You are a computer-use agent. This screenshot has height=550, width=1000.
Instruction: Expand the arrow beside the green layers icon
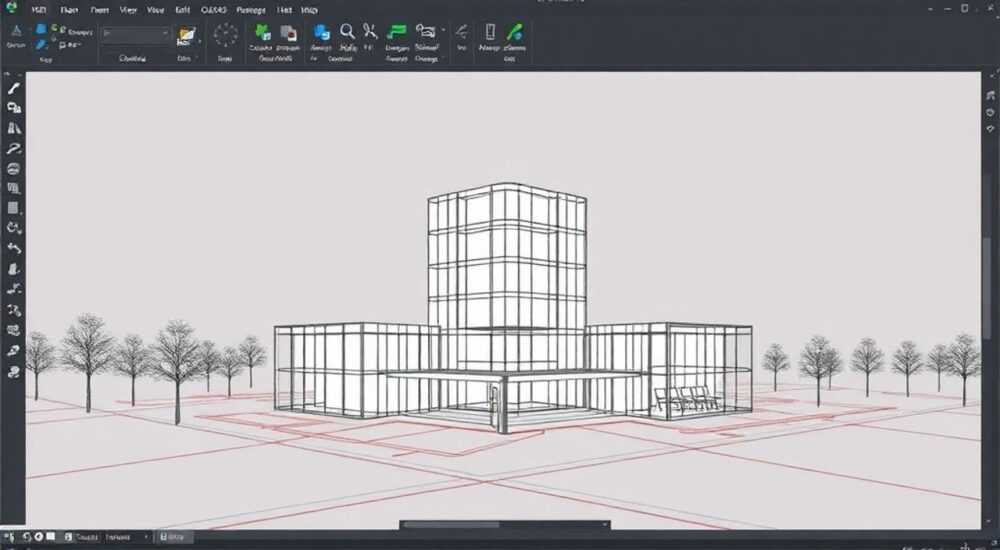click(x=443, y=30)
